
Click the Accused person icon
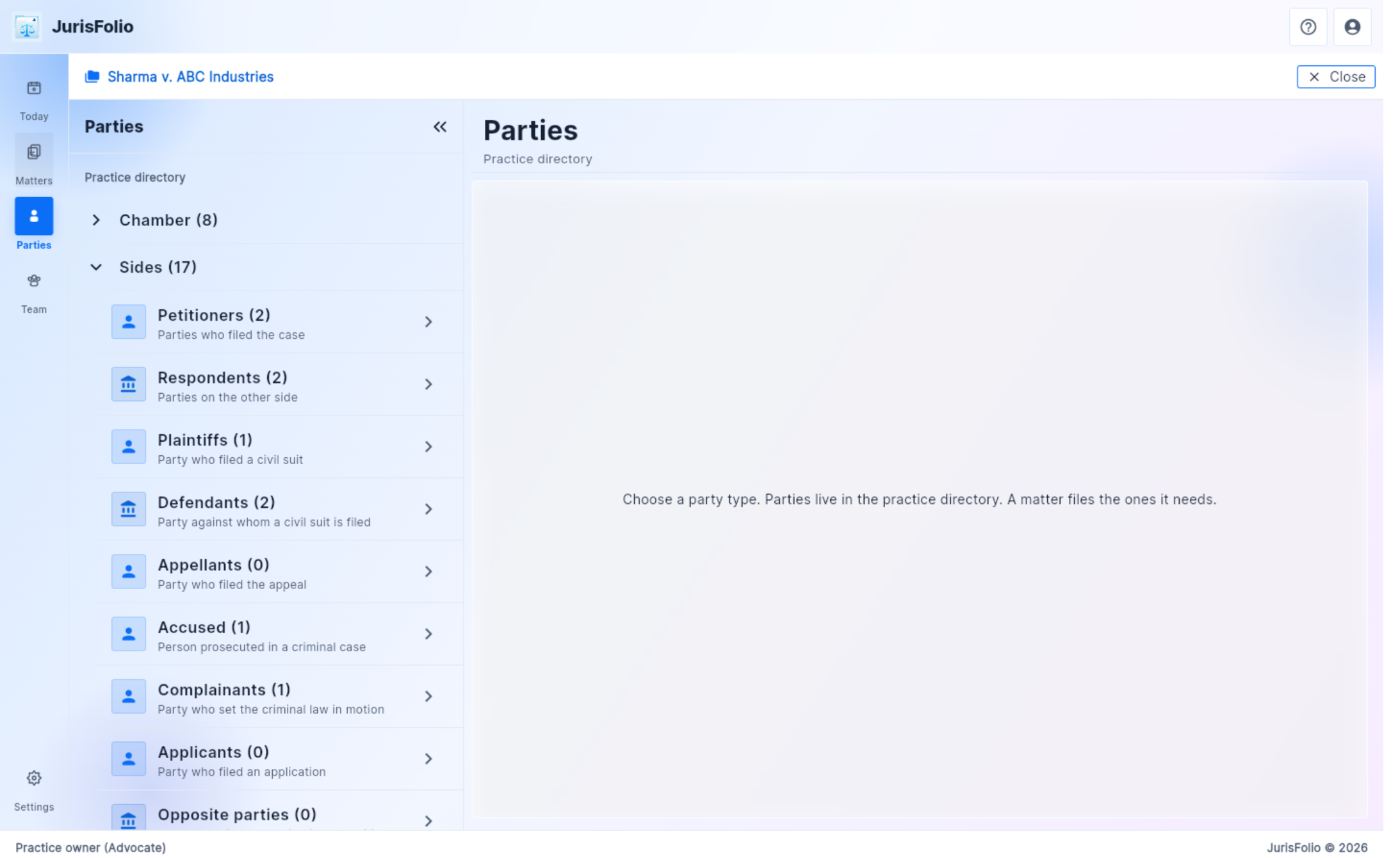128,634
